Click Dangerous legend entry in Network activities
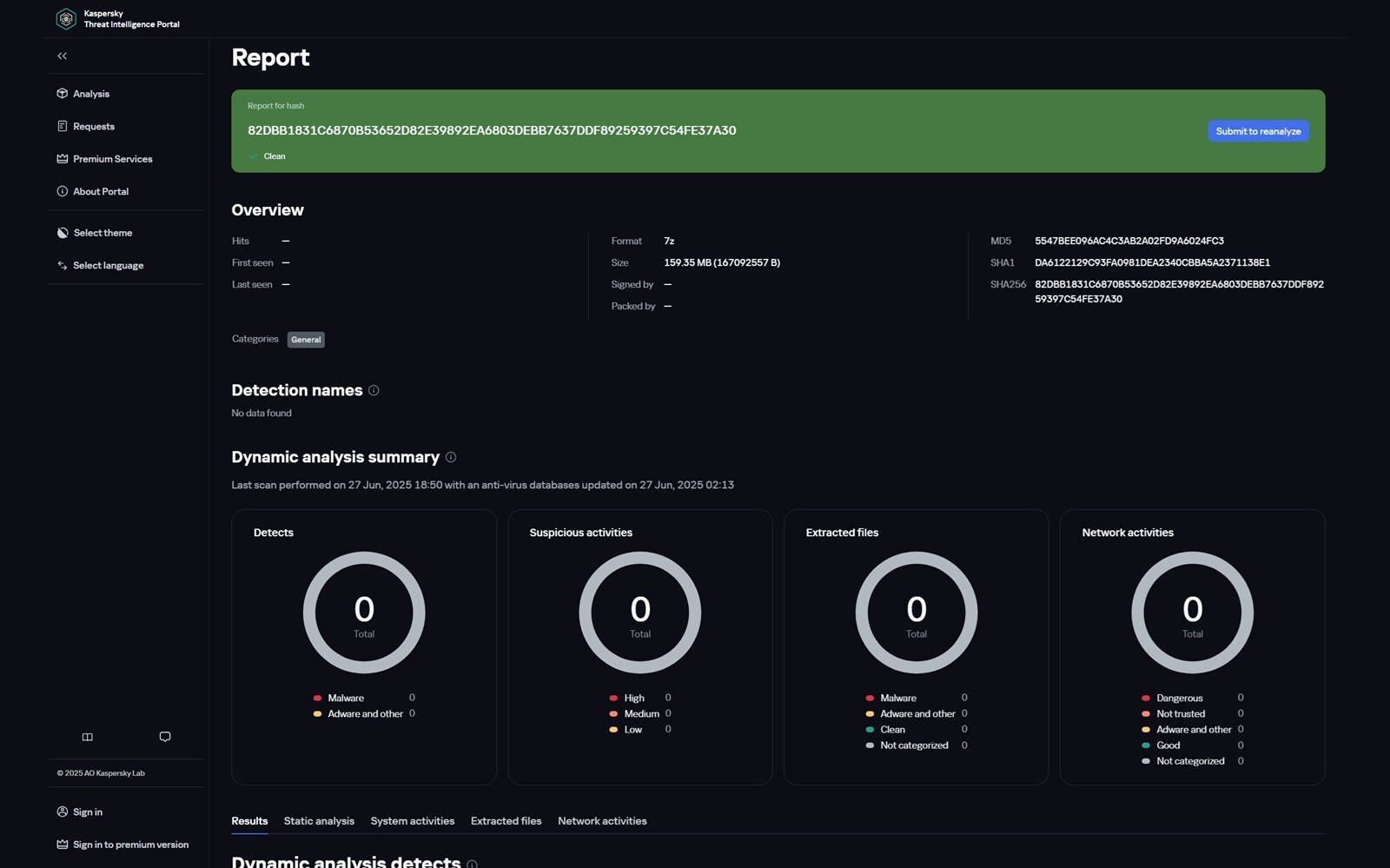1390x868 pixels. coord(1180,699)
